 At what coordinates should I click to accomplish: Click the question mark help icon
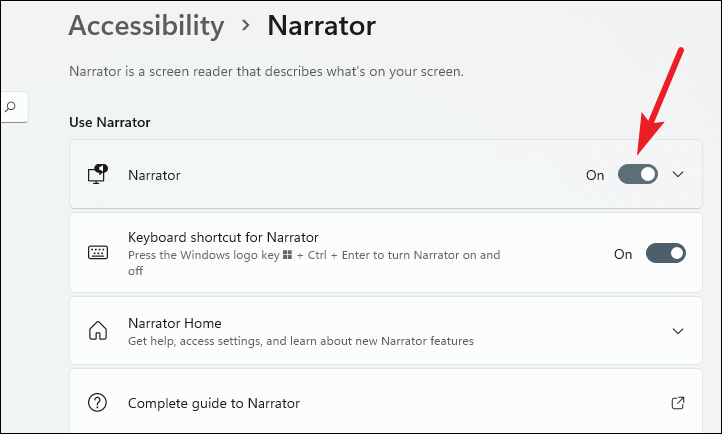pyautogui.click(x=97, y=403)
